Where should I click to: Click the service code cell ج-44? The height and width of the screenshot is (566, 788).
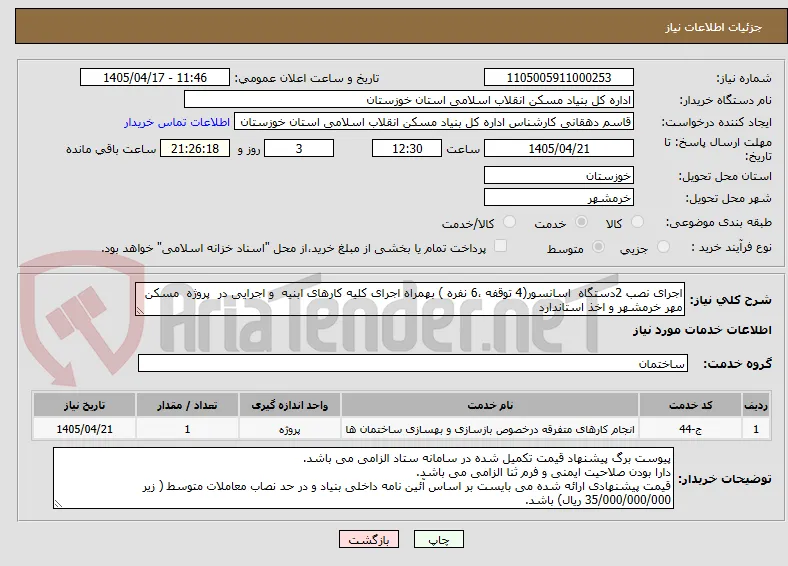(x=691, y=429)
